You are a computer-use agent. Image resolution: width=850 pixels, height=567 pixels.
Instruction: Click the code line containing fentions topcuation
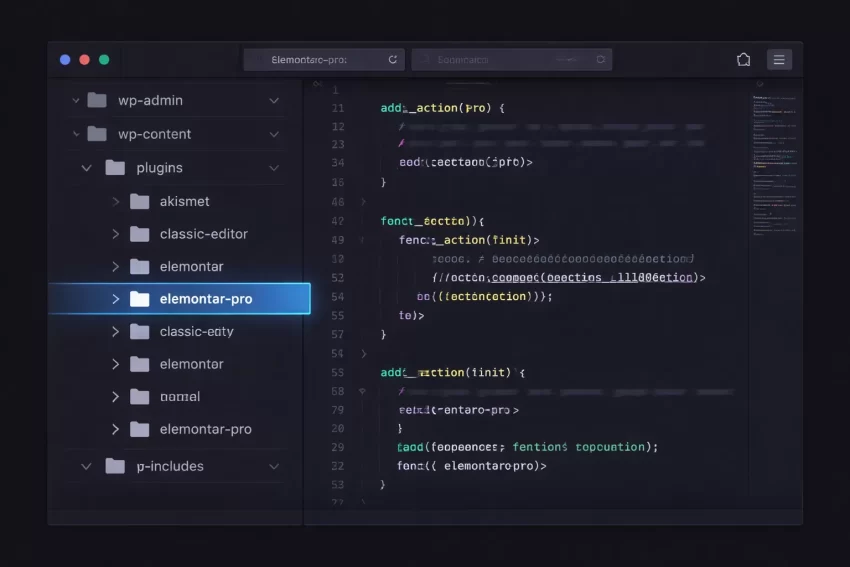(x=527, y=447)
